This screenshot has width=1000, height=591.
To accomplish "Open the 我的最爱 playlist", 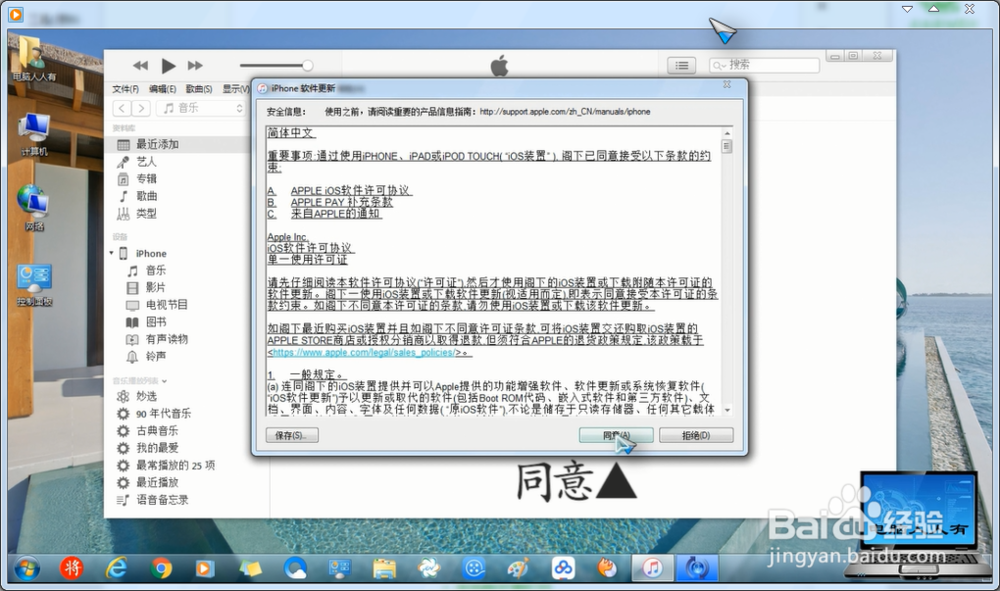I will pyautogui.click(x=157, y=448).
